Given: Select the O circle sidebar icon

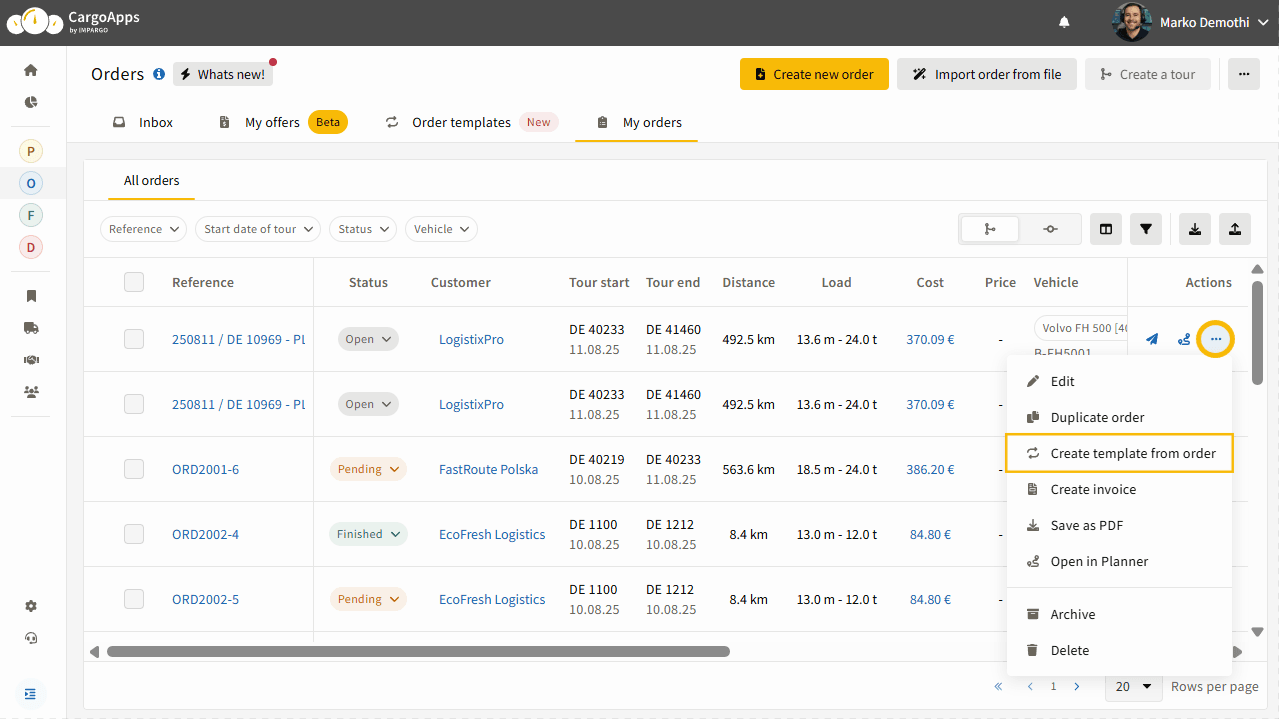Looking at the screenshot, I should 31,183.
